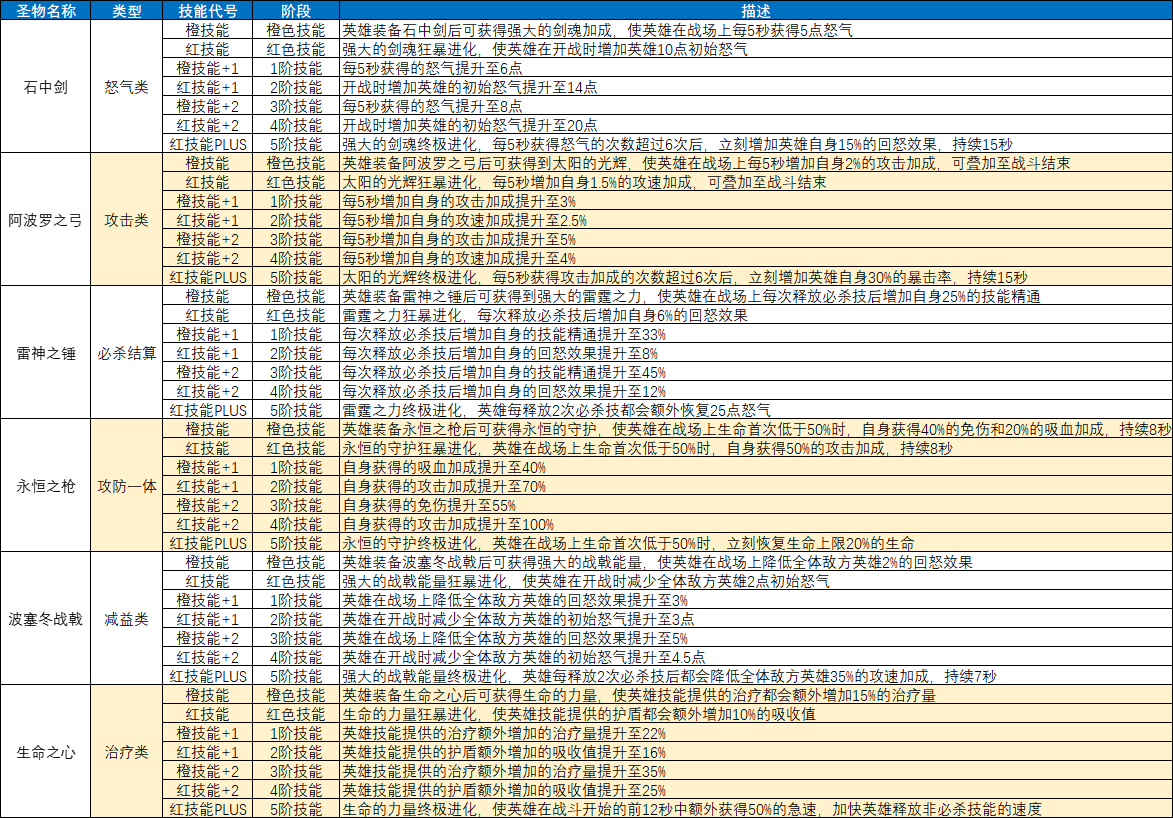1173x818 pixels.
Task: Click the 攻防一体 type cell
Action: point(126,486)
